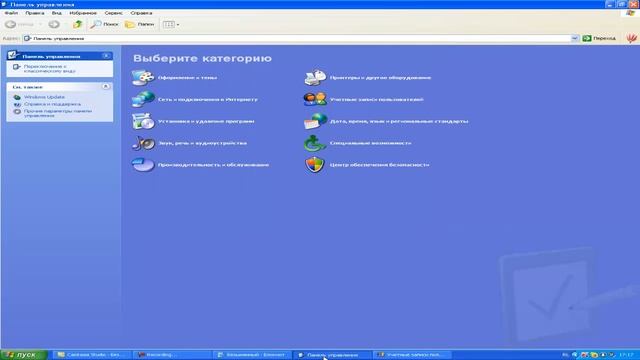The image size is (640, 360).
Task: Open the Избранное menu
Action: 83,13
